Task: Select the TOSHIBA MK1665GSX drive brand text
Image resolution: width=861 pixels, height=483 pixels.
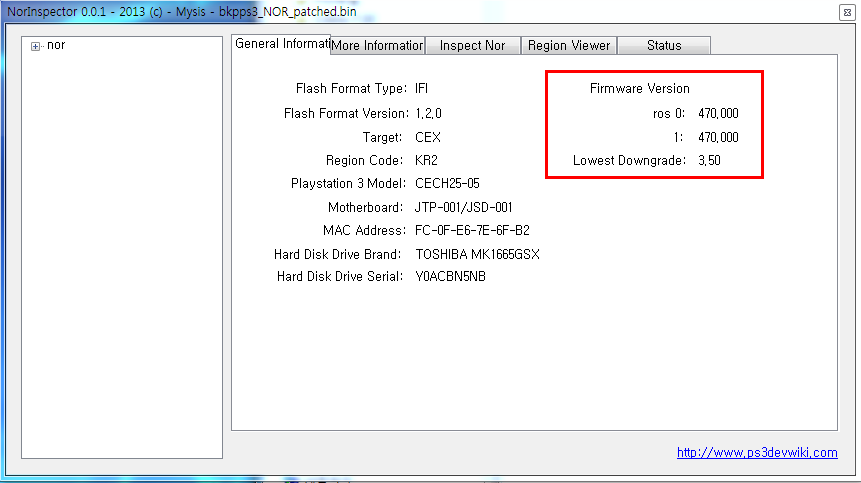Action: (477, 254)
